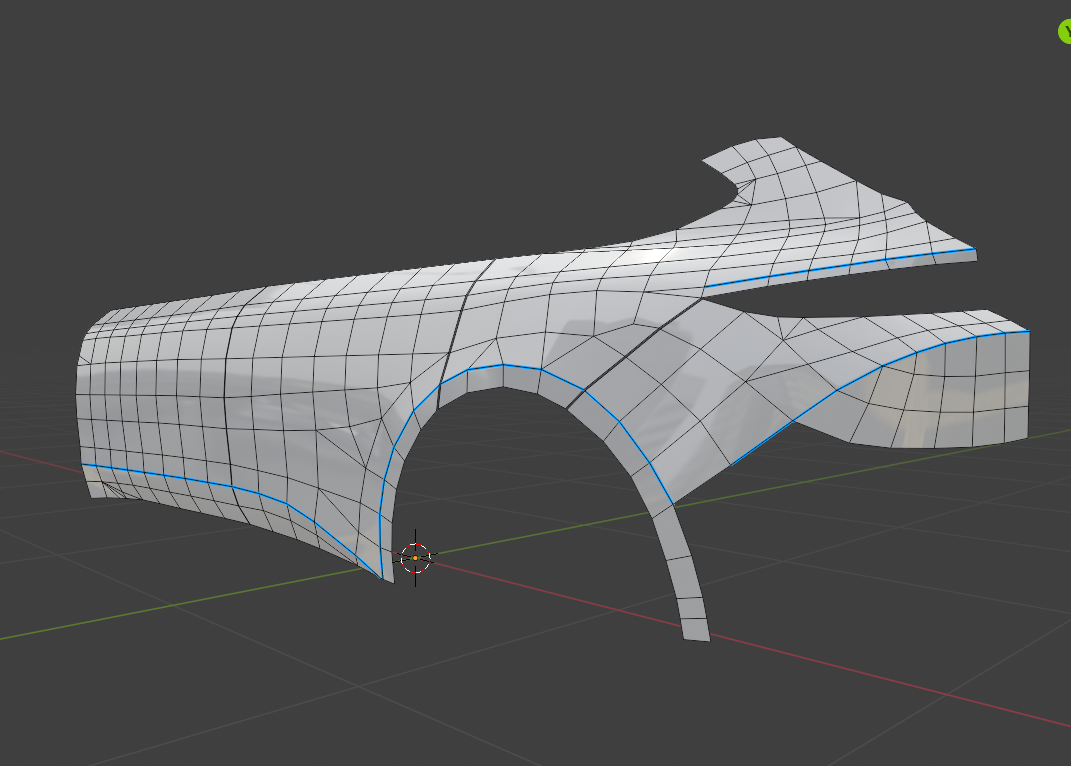Select the bottom tip of the right arch strip

695,632
